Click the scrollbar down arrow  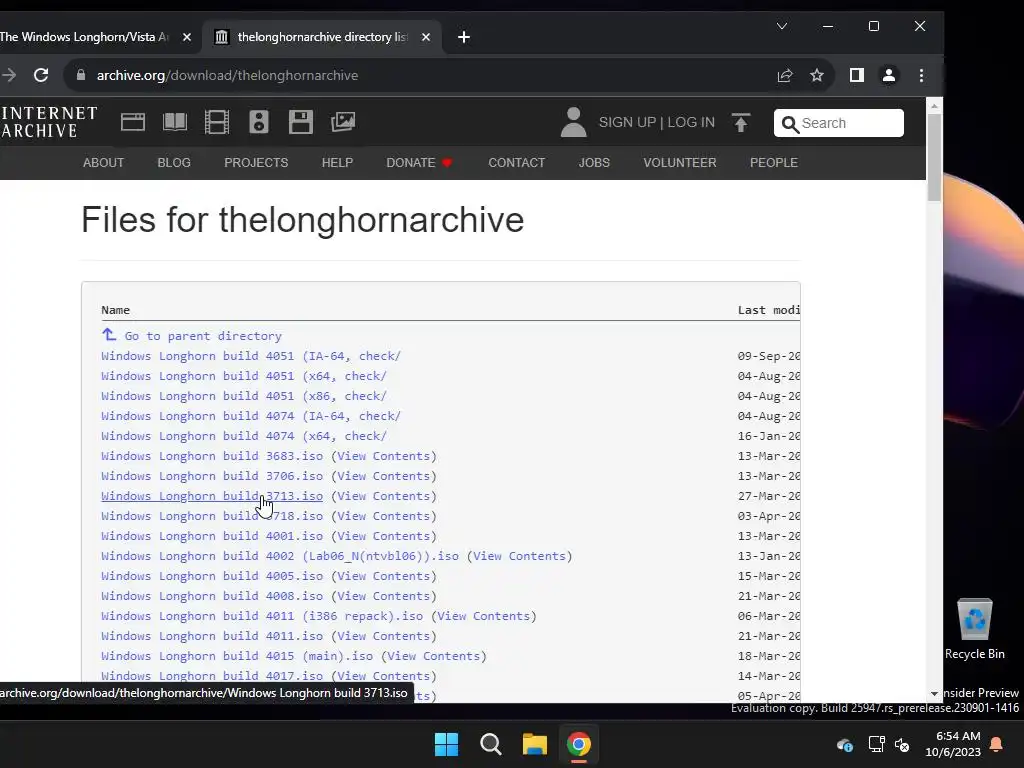pos(935,694)
